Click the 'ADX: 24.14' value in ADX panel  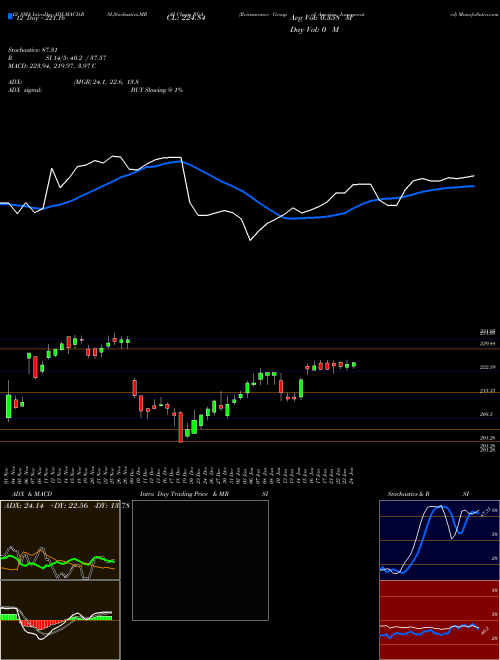point(24,506)
